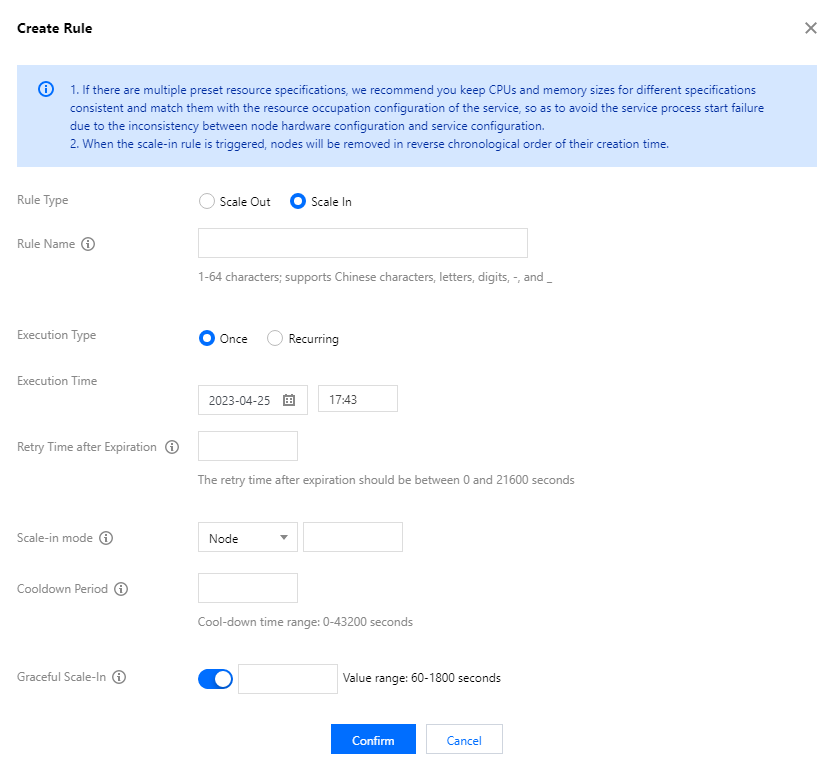Click the Scale-in mode info icon
Screen dimensions: 832x774
coord(106,538)
